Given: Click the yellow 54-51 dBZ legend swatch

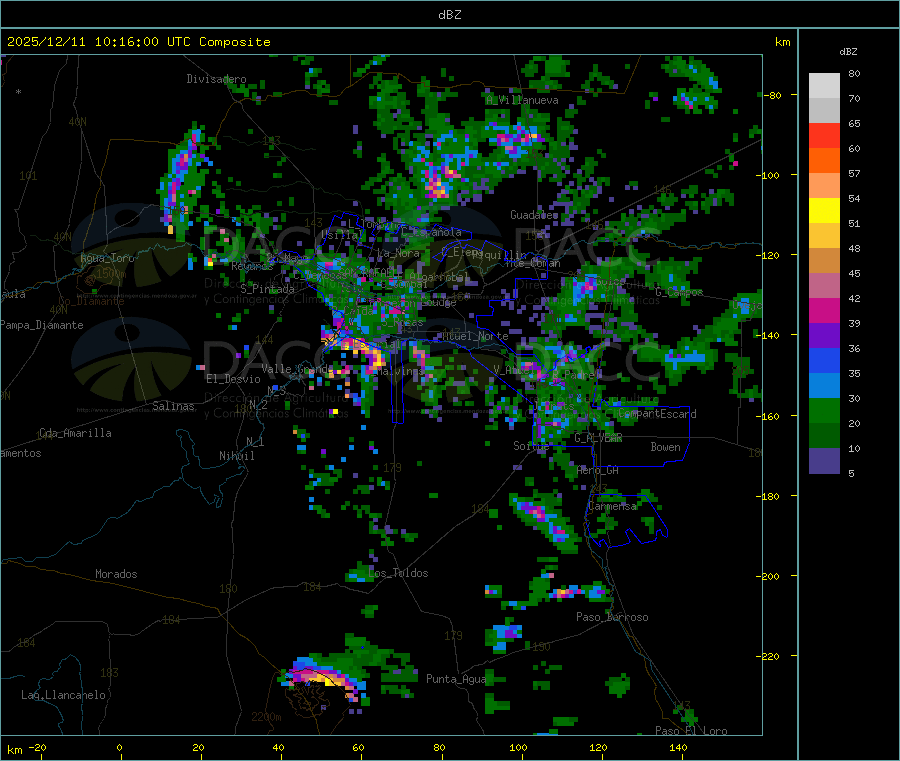Looking at the screenshot, I should point(824,211).
